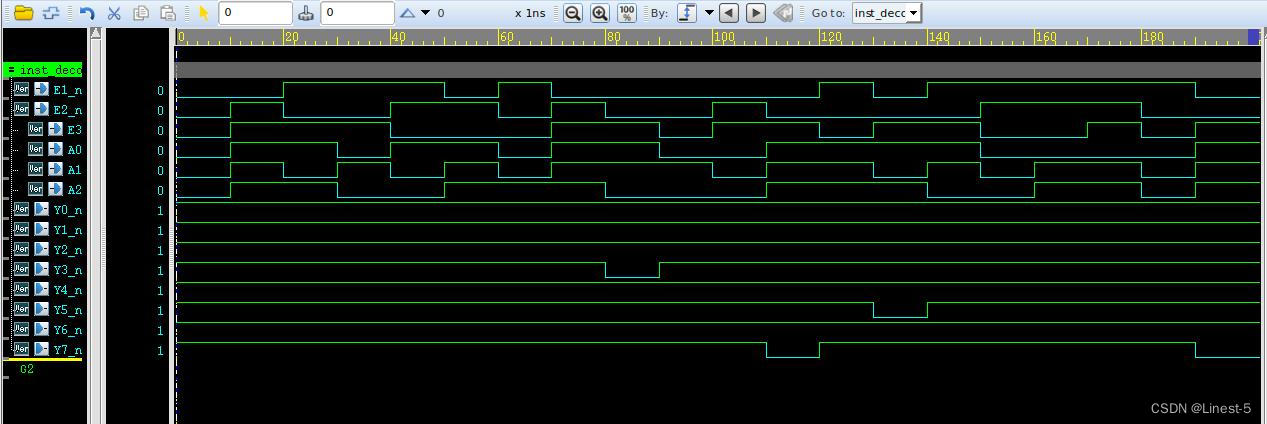Click the x 1ns time unit label
Screen dimensions: 1267x424
[x=530, y=13]
